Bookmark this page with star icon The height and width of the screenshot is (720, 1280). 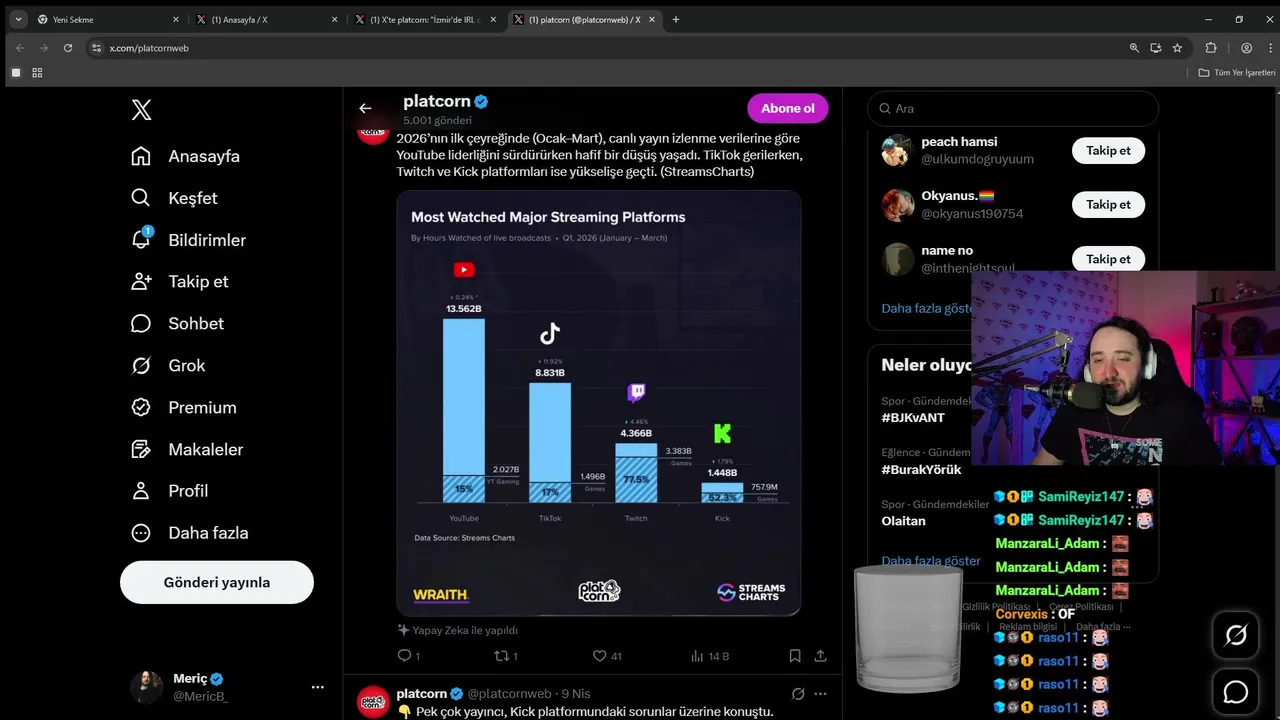(1177, 48)
